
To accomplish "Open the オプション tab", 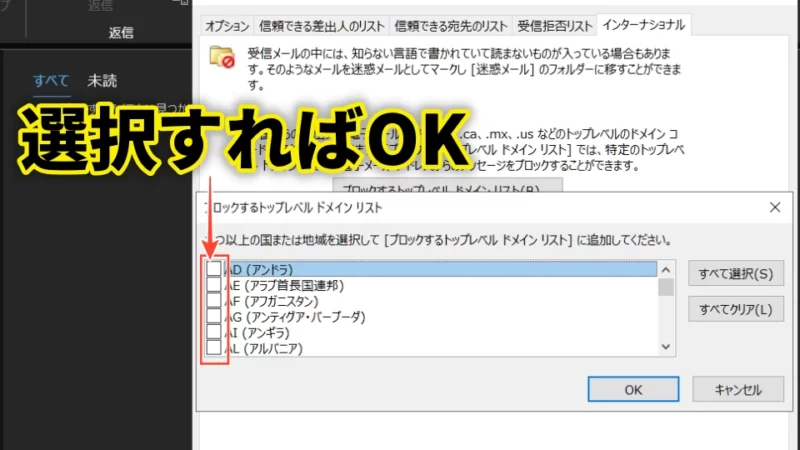I will [227, 26].
